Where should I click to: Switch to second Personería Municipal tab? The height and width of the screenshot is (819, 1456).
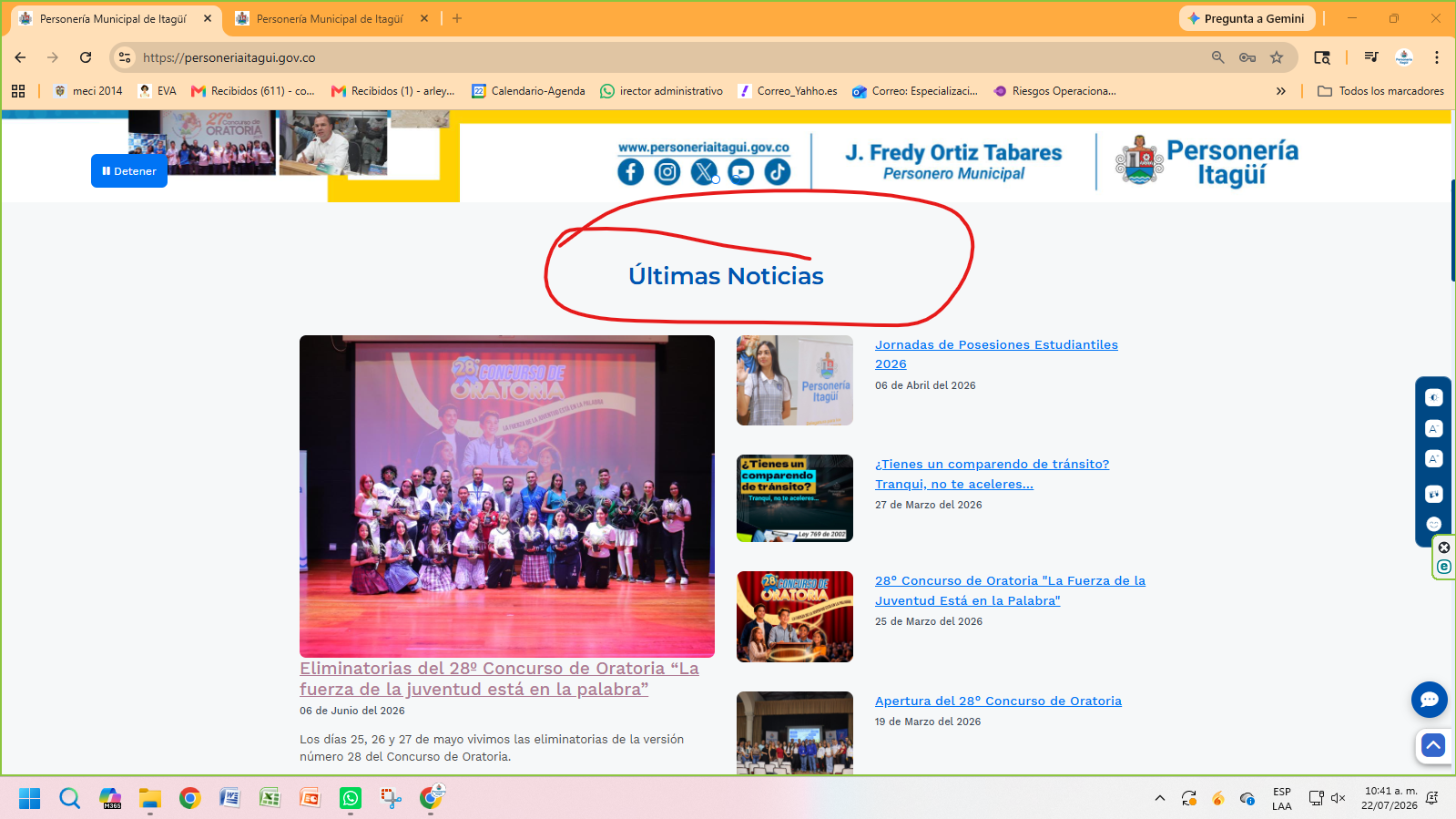click(x=331, y=18)
